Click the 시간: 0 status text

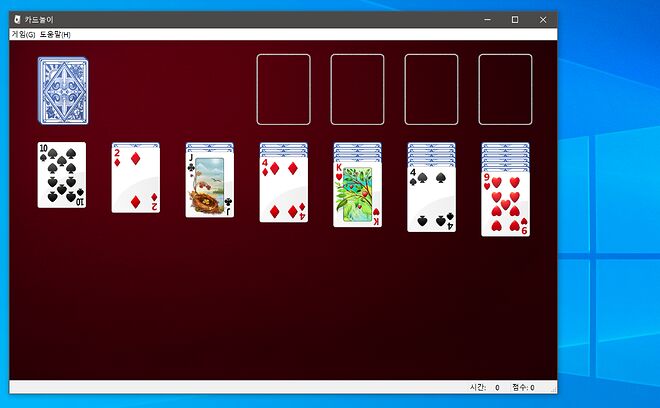point(485,387)
